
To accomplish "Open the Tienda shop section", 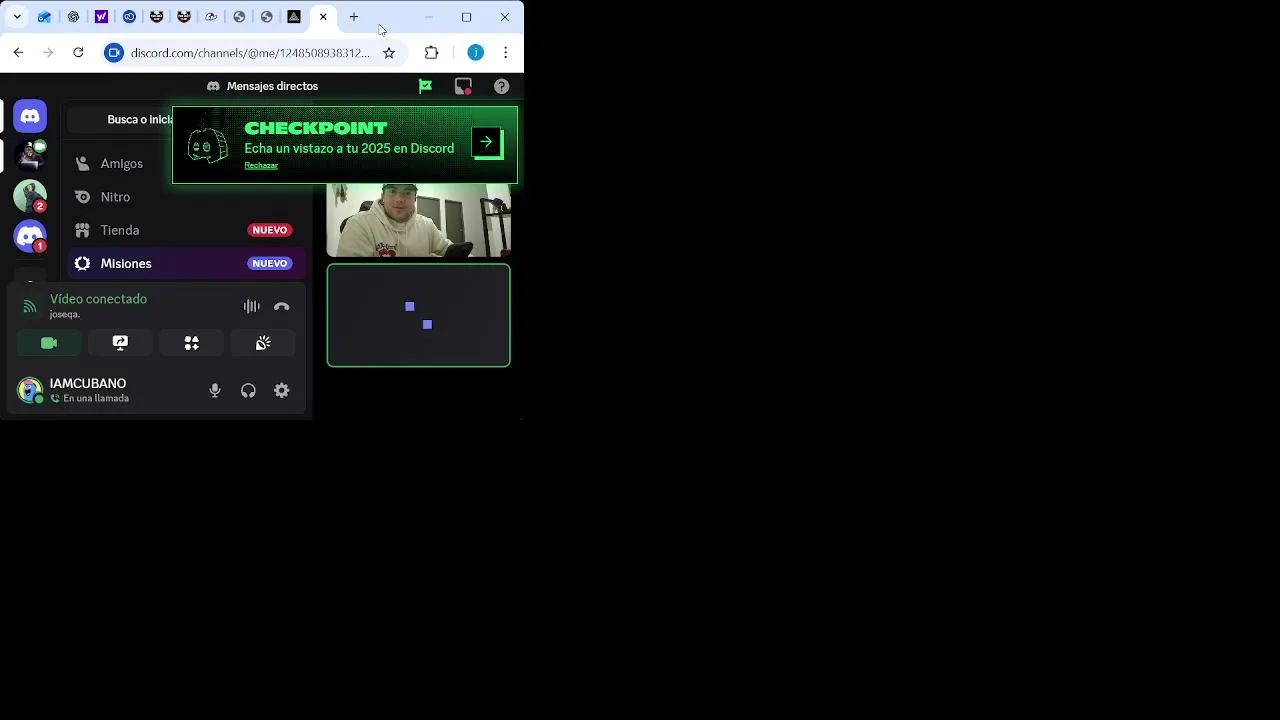I will (x=186, y=230).
